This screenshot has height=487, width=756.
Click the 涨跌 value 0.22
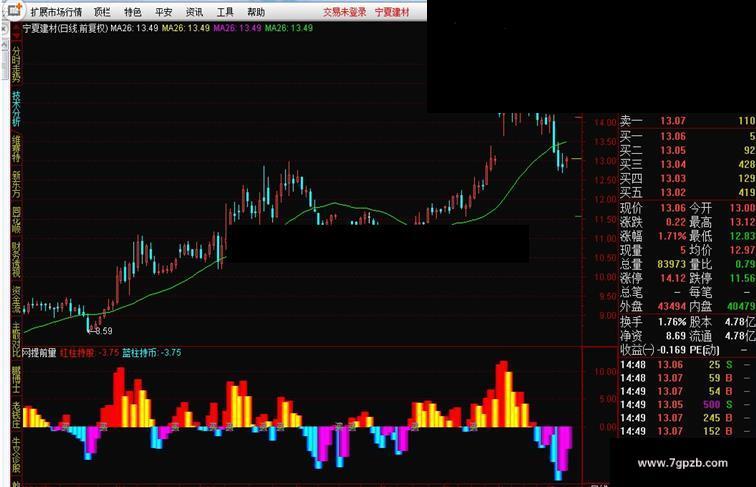(x=676, y=222)
